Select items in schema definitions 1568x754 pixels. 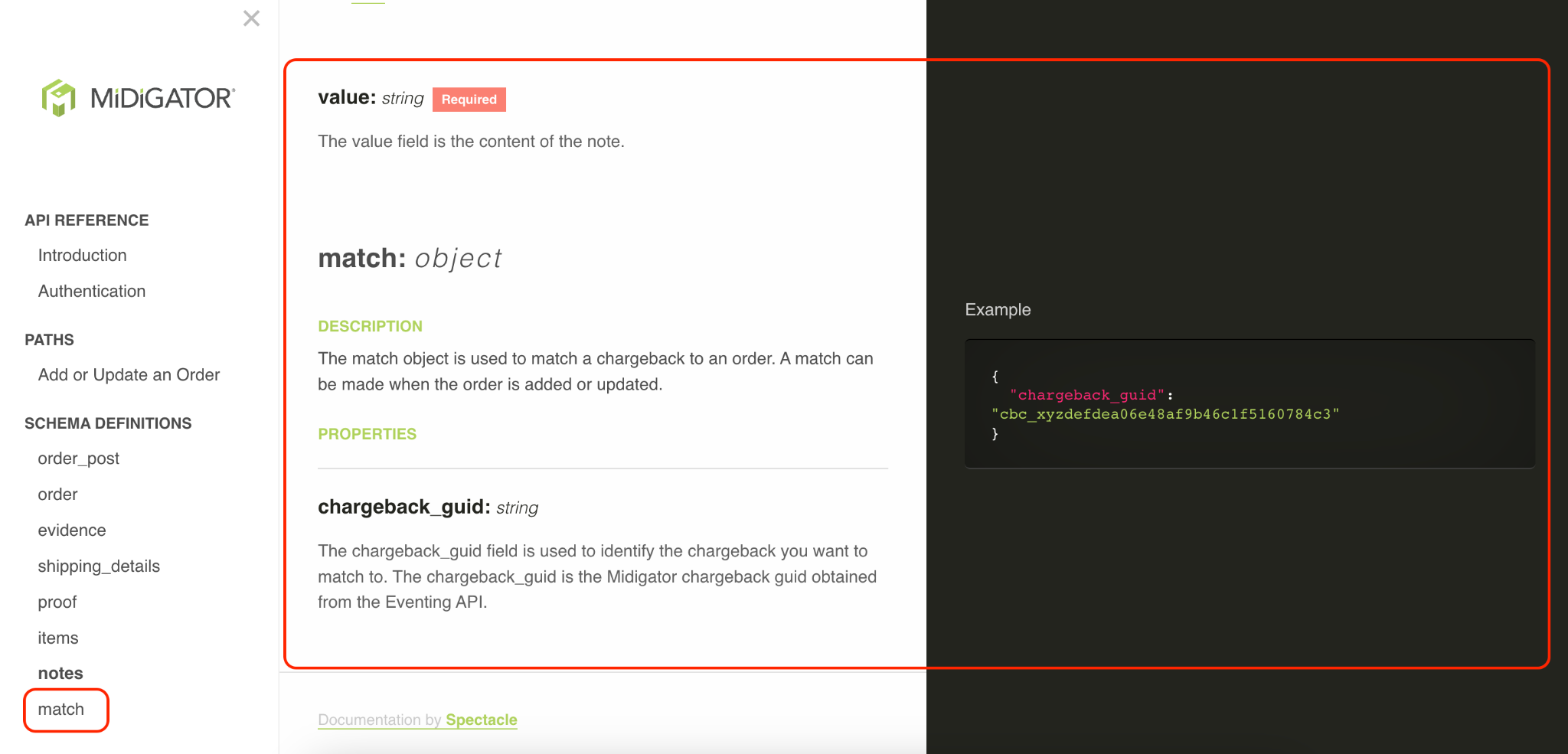point(58,638)
